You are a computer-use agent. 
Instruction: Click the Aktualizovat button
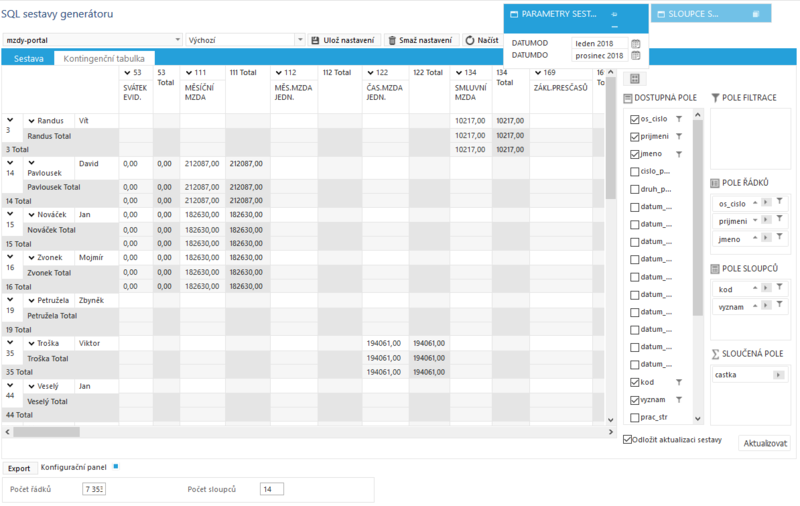tap(765, 443)
